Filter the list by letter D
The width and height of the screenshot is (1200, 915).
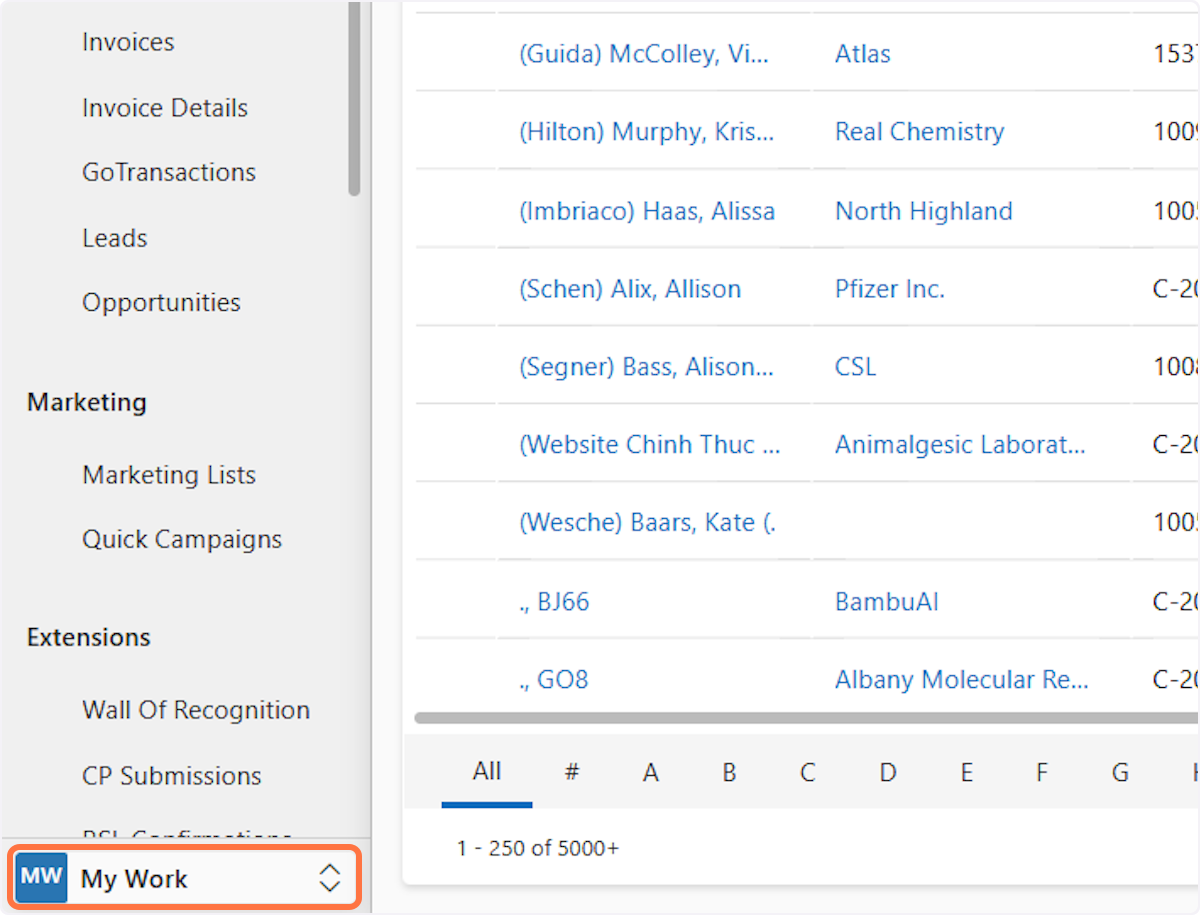887,772
